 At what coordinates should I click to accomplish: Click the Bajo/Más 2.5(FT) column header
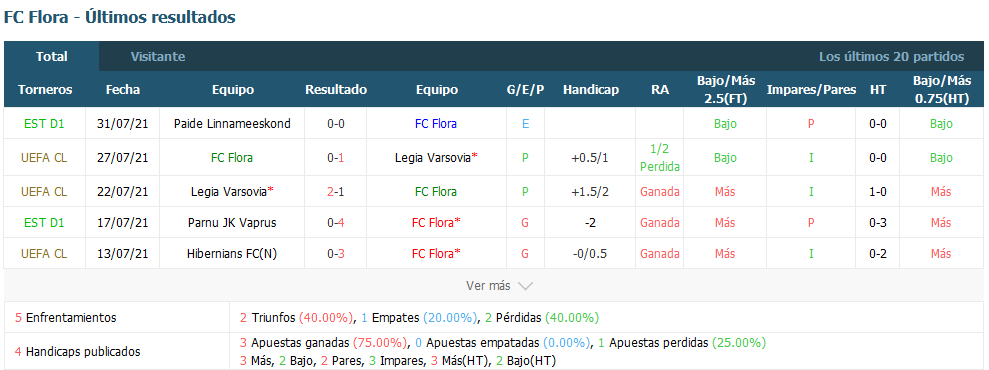(725, 90)
